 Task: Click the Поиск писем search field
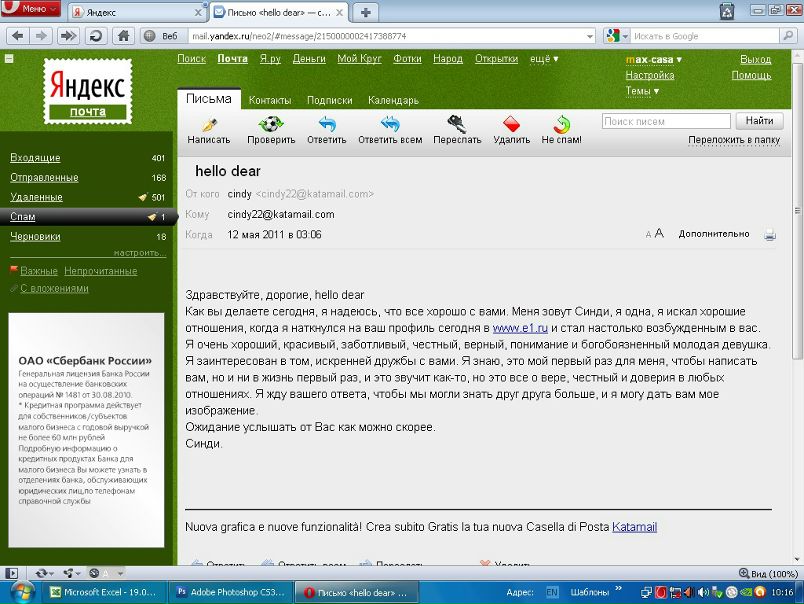[x=665, y=121]
